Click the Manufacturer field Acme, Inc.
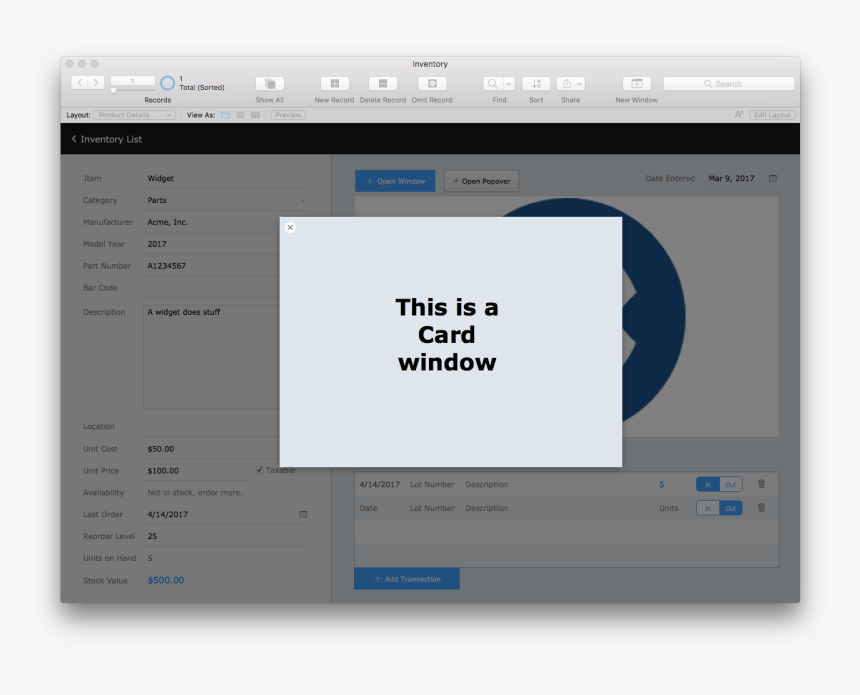The width and height of the screenshot is (860, 695). point(212,222)
